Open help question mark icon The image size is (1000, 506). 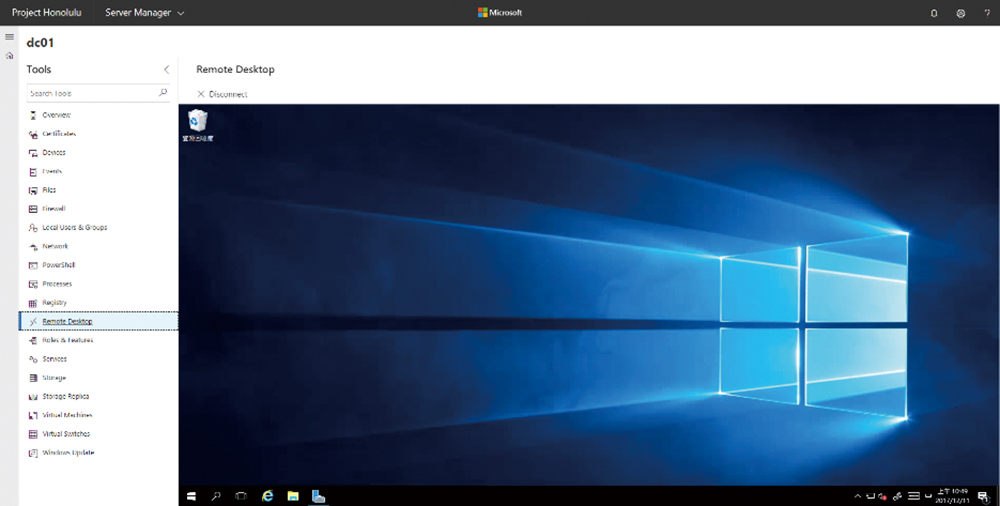click(x=987, y=13)
